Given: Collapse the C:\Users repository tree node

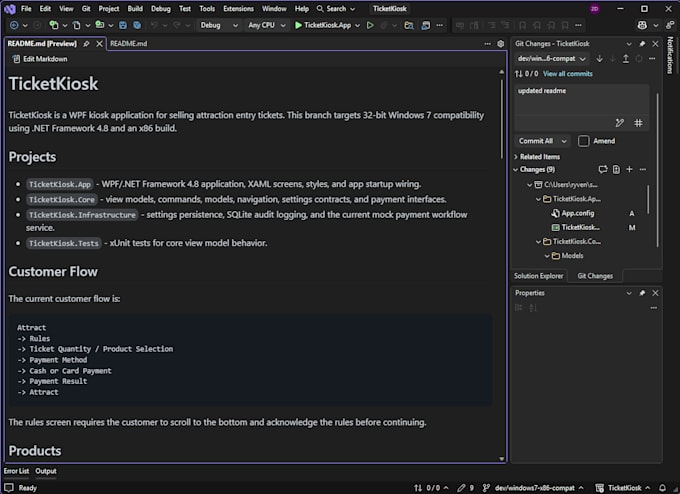Looking at the screenshot, I should 530,185.
